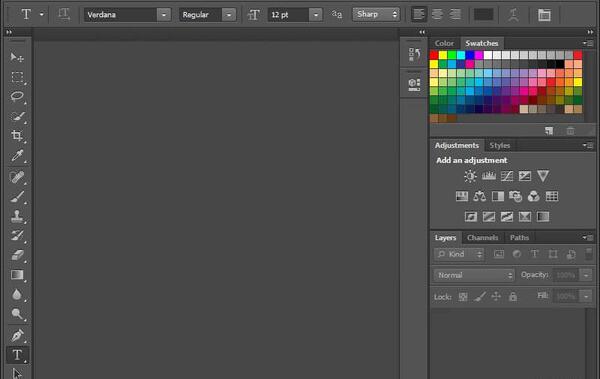Select the Gradient tool
This screenshot has height=379, width=600.
click(17, 275)
